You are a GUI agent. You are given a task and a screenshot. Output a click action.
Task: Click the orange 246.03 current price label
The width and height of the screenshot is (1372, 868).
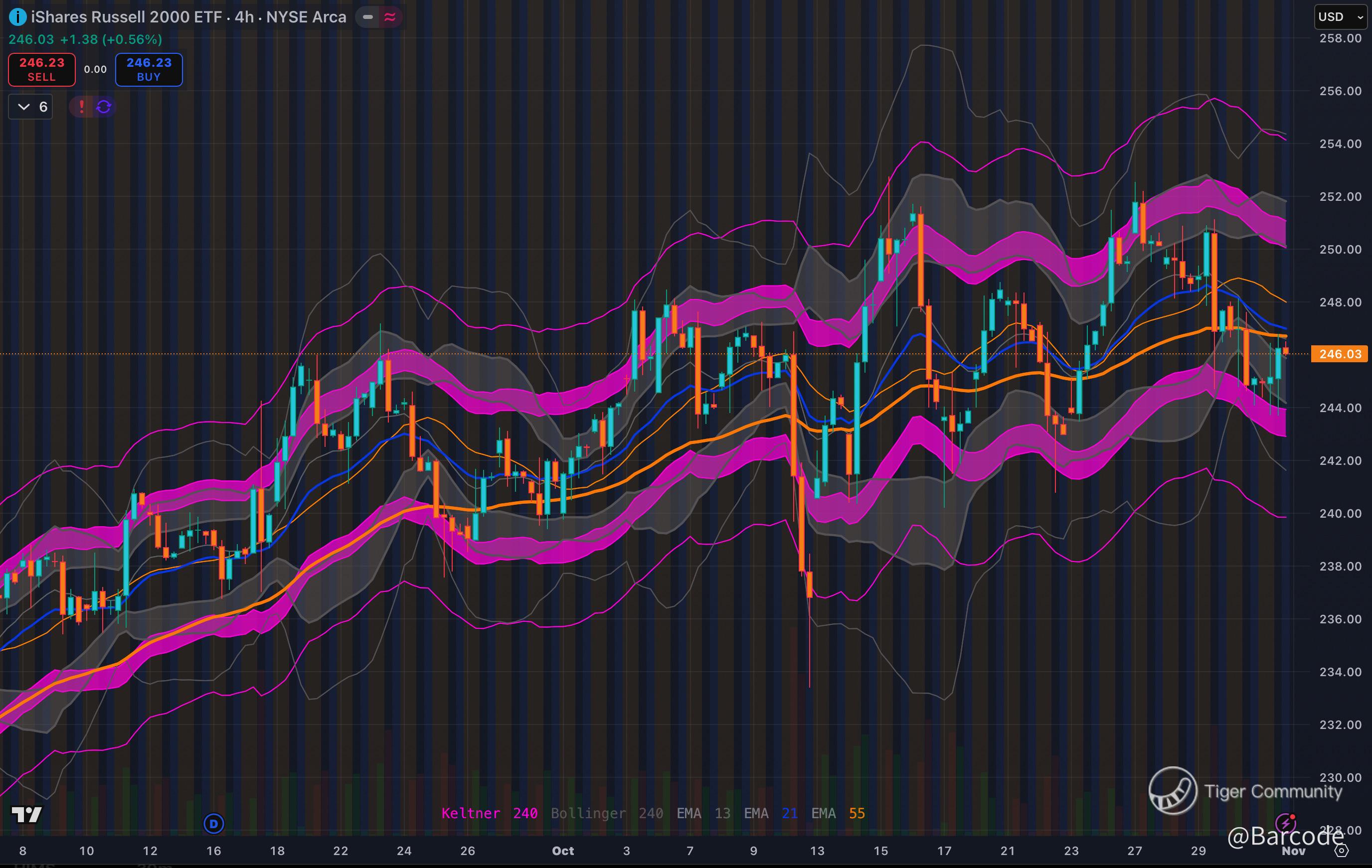point(1340,354)
